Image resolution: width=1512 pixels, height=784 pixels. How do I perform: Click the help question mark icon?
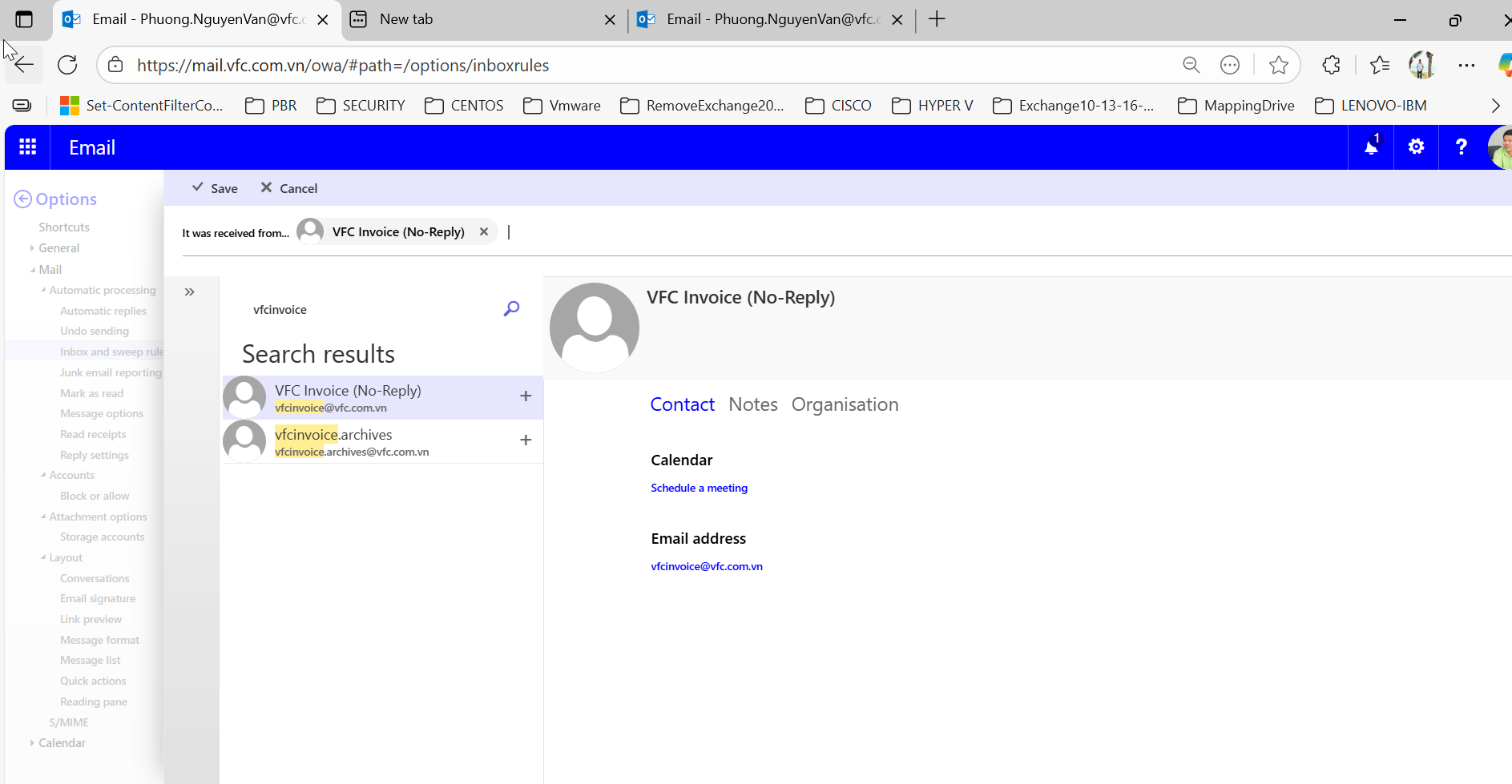pos(1461,147)
